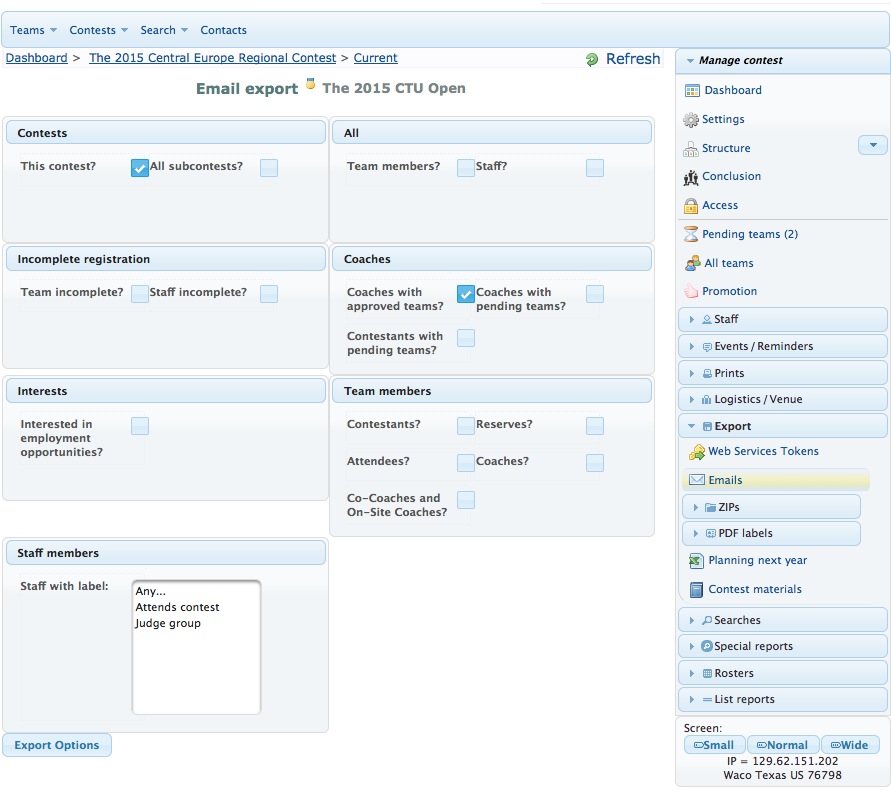Open the Contacts menu item
The height and width of the screenshot is (812, 891).
(x=223, y=30)
